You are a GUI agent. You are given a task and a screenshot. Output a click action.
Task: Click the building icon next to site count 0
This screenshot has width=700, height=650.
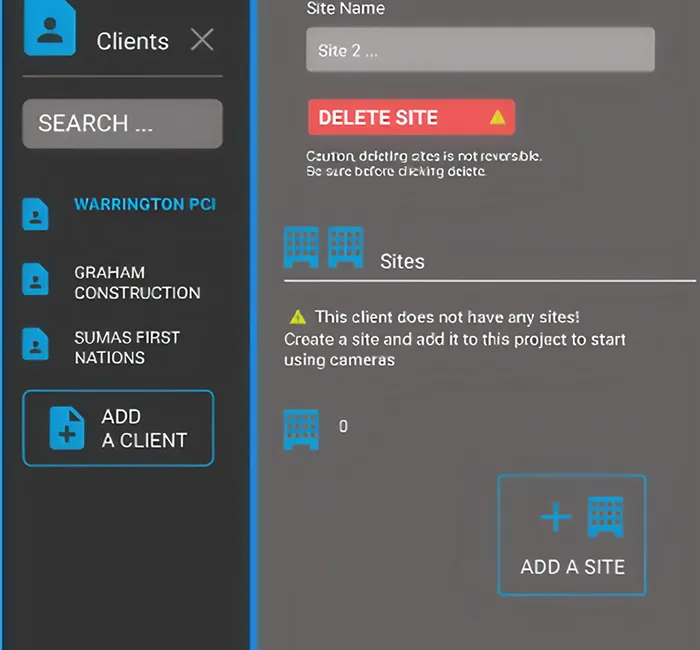pos(301,429)
